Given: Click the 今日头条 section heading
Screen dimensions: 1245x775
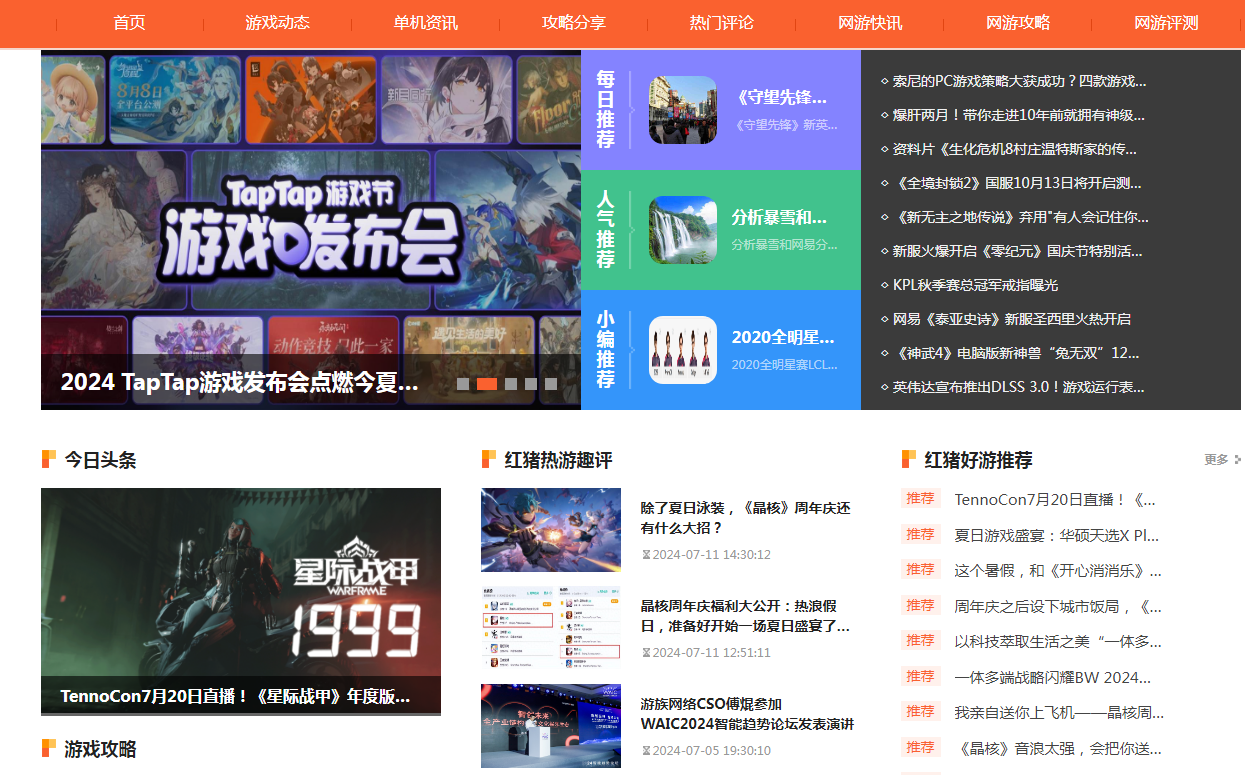Looking at the screenshot, I should tap(100, 460).
